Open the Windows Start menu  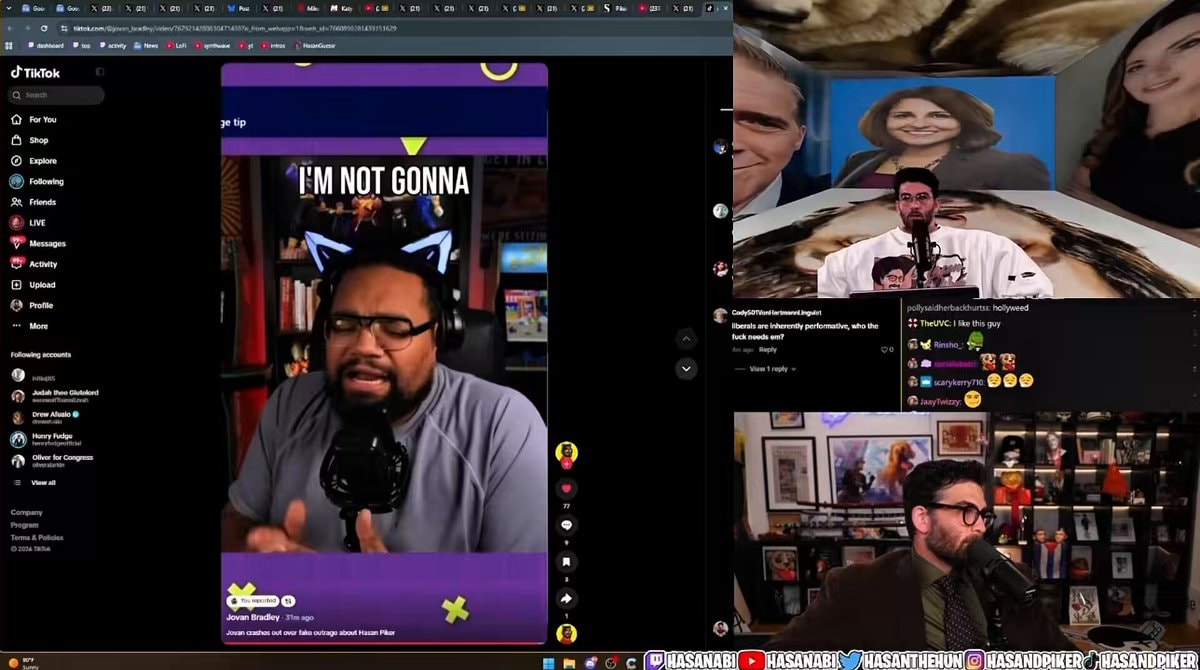548,662
